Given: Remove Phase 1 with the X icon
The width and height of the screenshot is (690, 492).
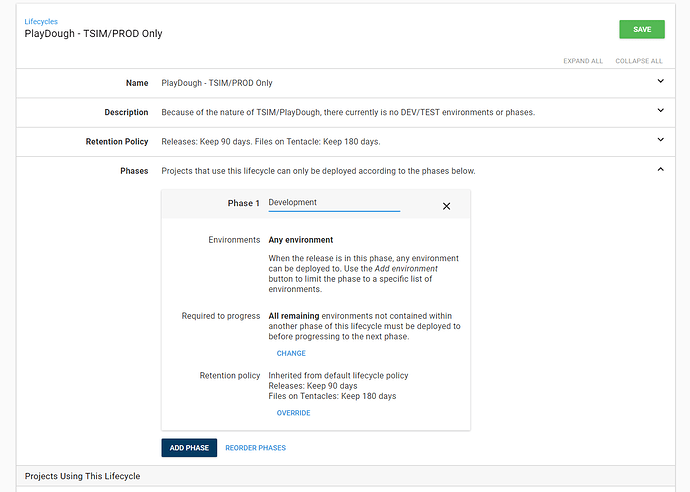Looking at the screenshot, I should click(446, 205).
